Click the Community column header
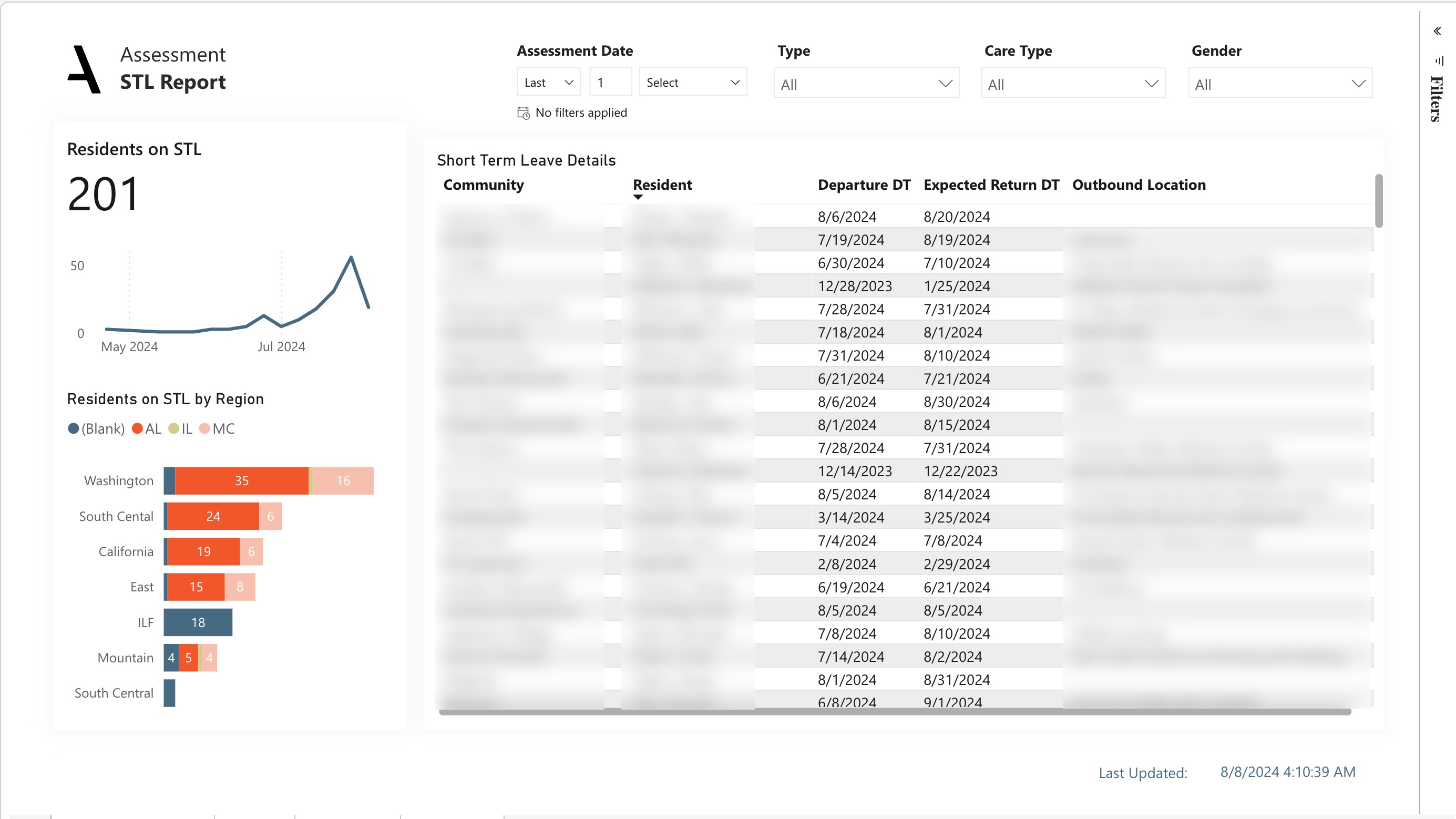Viewport: 1456px width, 819px height. pos(483,185)
